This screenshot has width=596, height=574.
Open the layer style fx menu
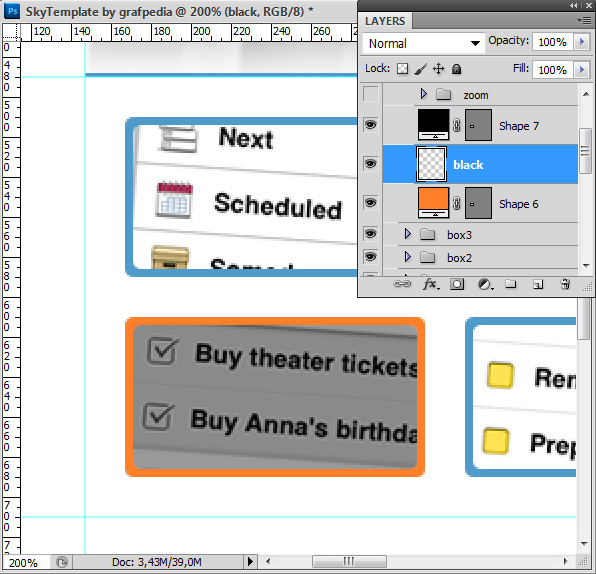431,284
